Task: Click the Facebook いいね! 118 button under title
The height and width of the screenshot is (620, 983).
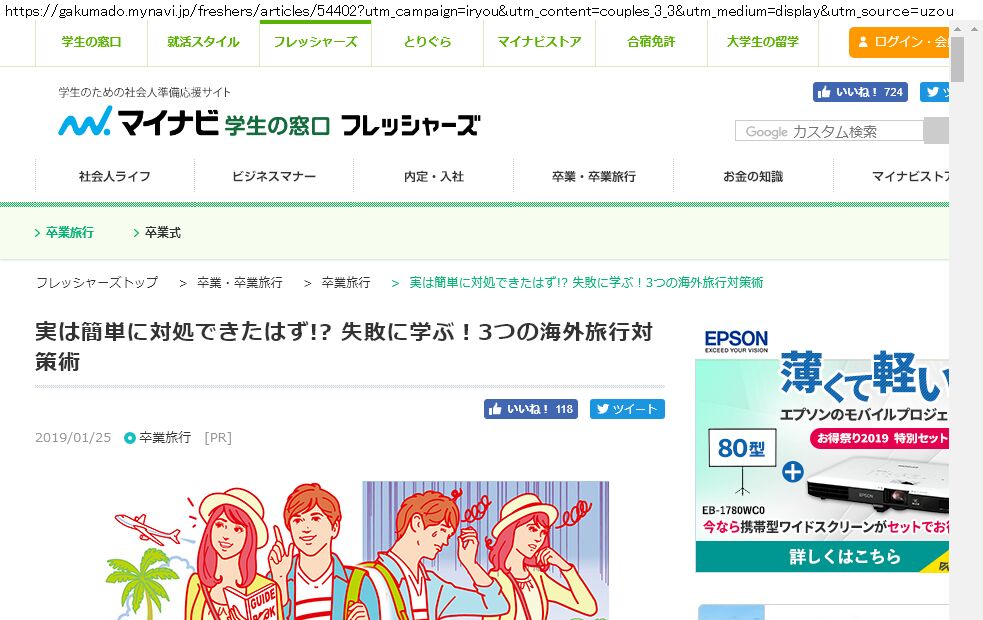Action: (x=531, y=409)
